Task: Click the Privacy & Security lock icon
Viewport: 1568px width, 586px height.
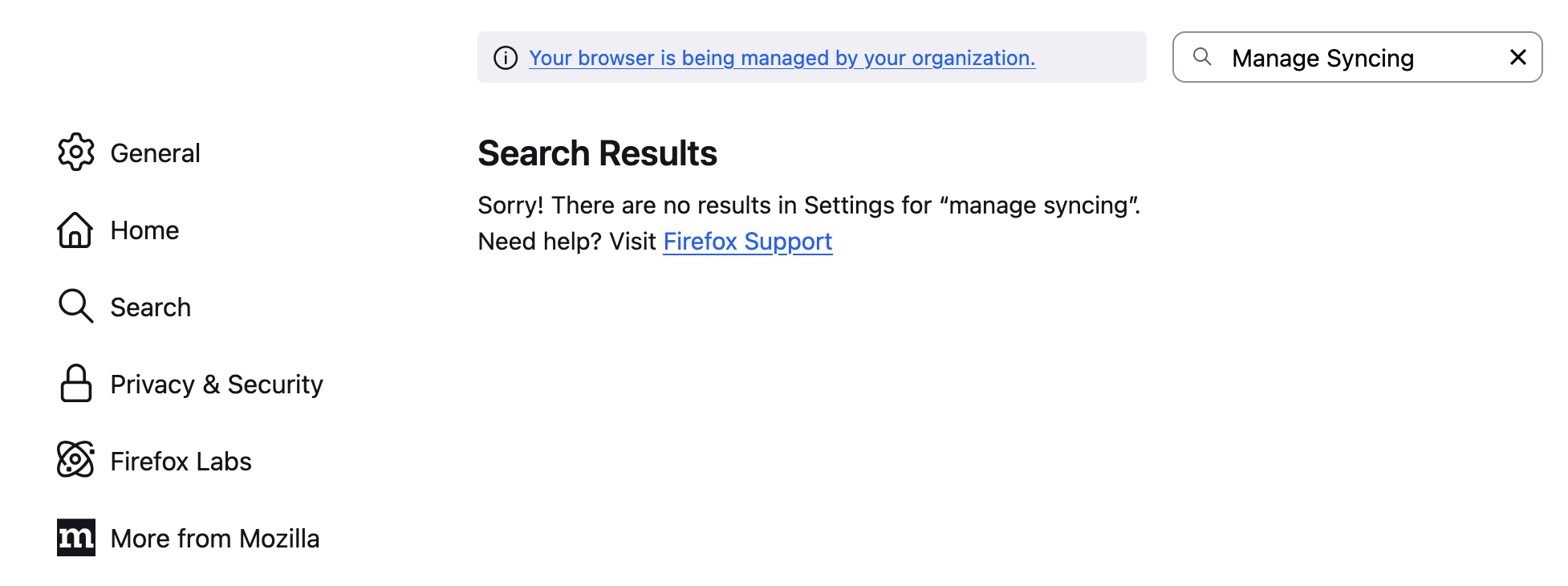Action: coord(76,383)
